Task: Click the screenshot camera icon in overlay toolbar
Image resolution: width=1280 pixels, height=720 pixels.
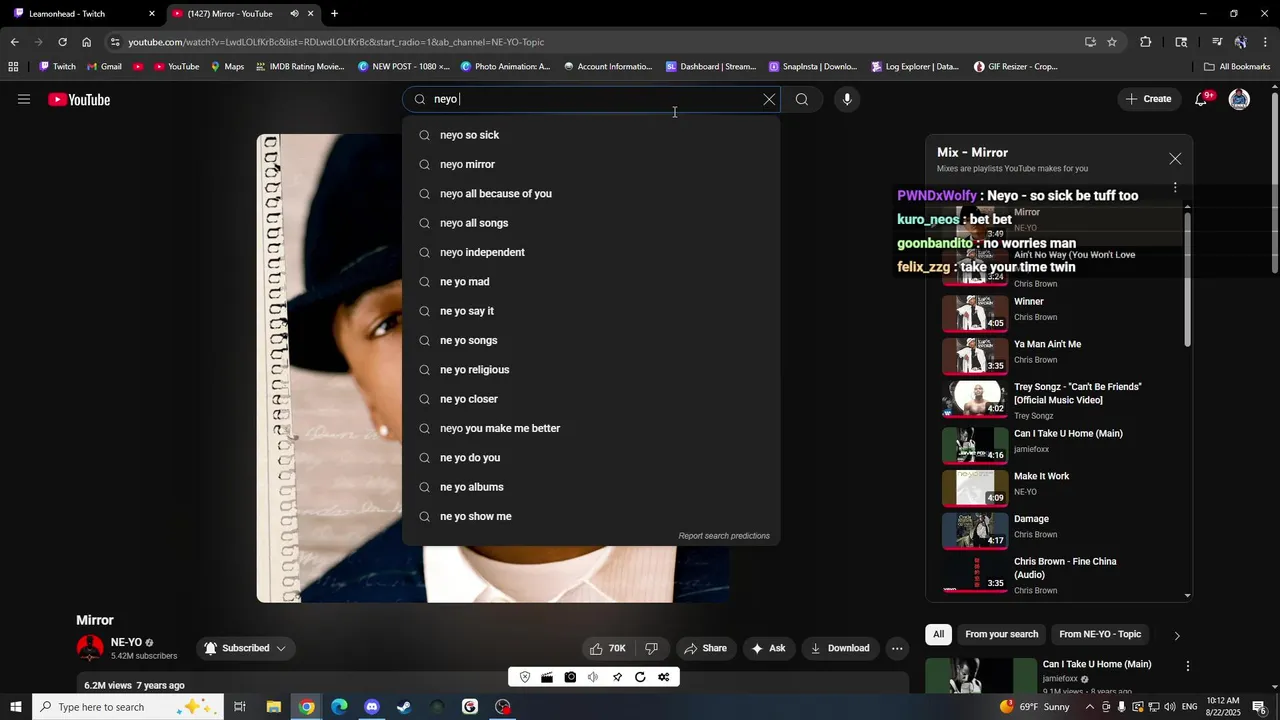Action: click(570, 677)
